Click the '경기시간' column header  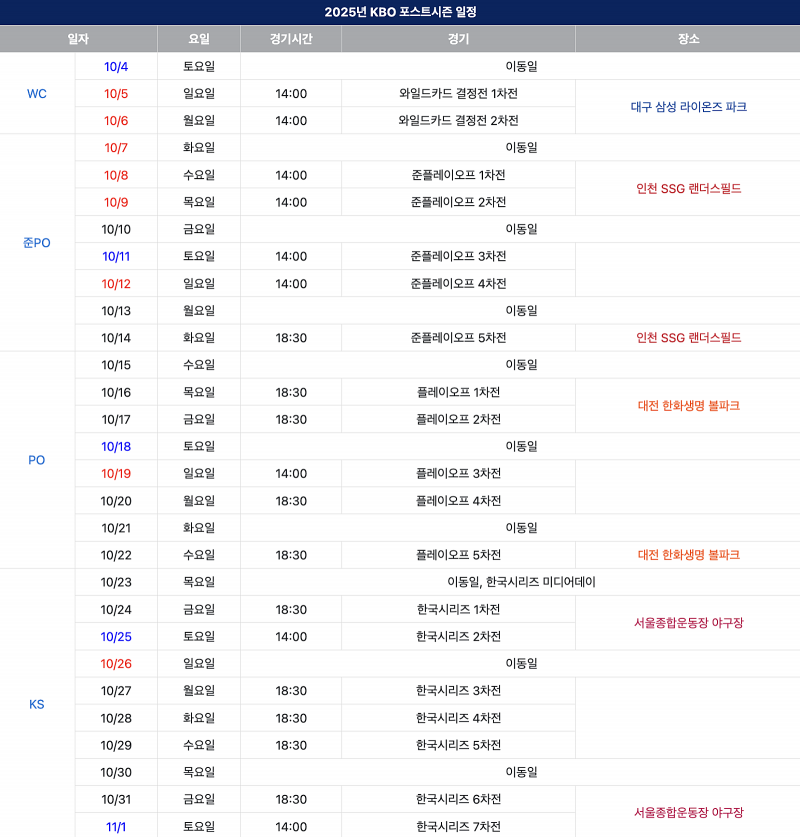tap(291, 39)
